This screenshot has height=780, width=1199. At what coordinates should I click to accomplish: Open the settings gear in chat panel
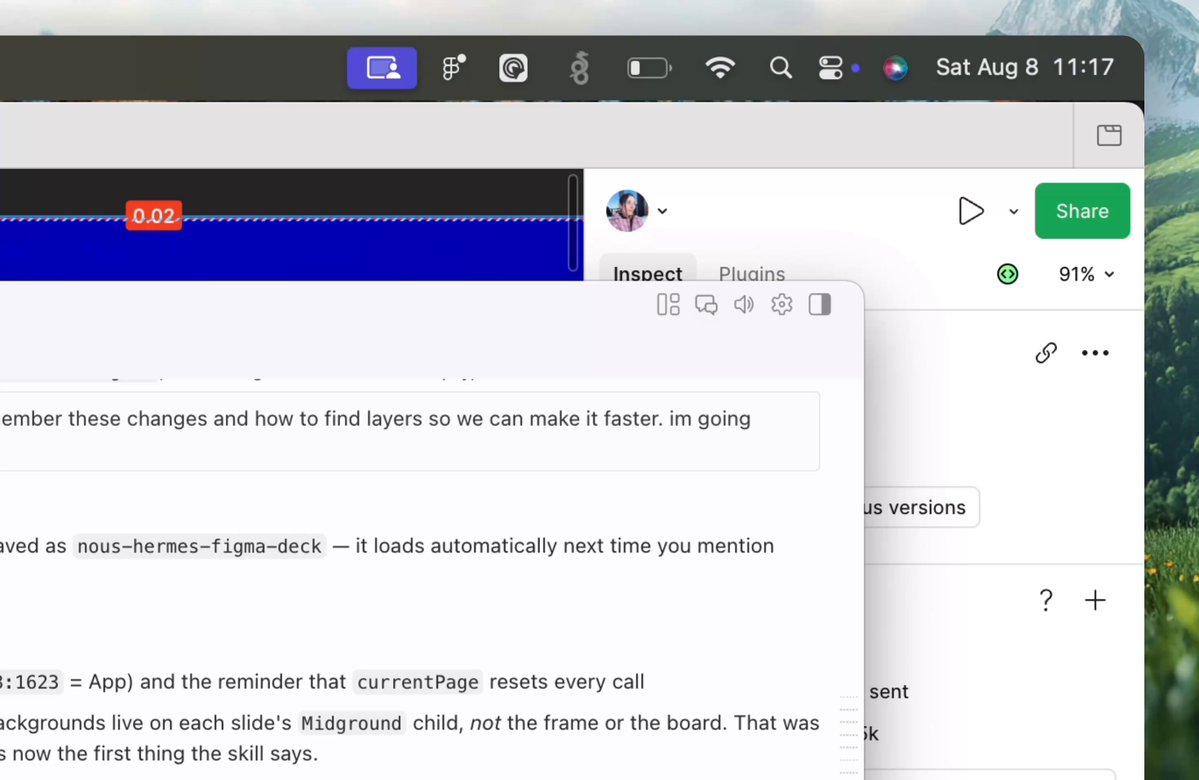781,304
